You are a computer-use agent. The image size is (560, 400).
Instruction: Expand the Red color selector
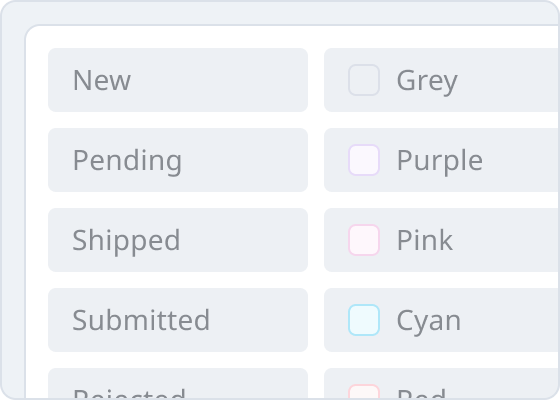(x=441, y=383)
